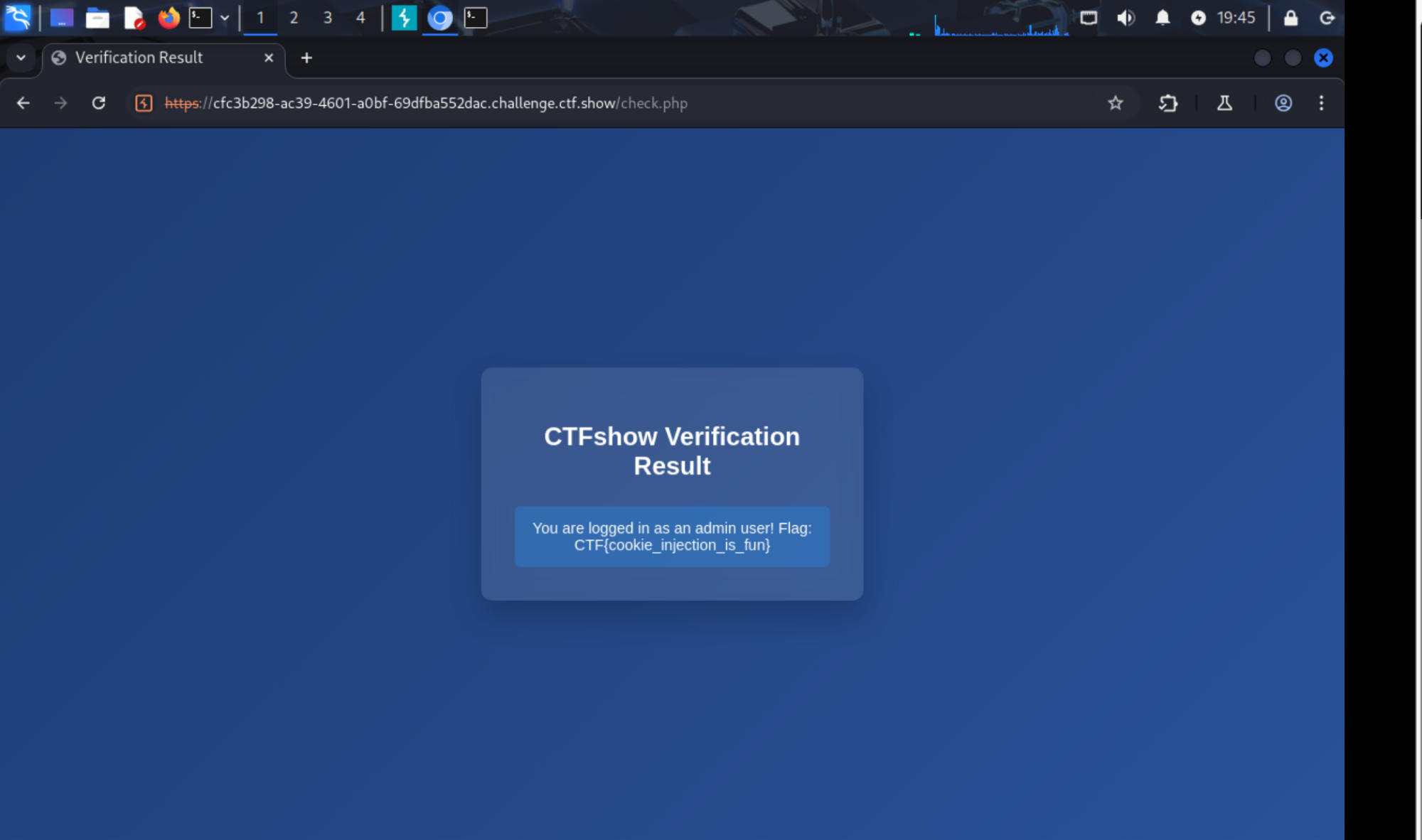The height and width of the screenshot is (840, 1422).
Task: Select the Verification Result tab
Action: pyautogui.click(x=139, y=58)
